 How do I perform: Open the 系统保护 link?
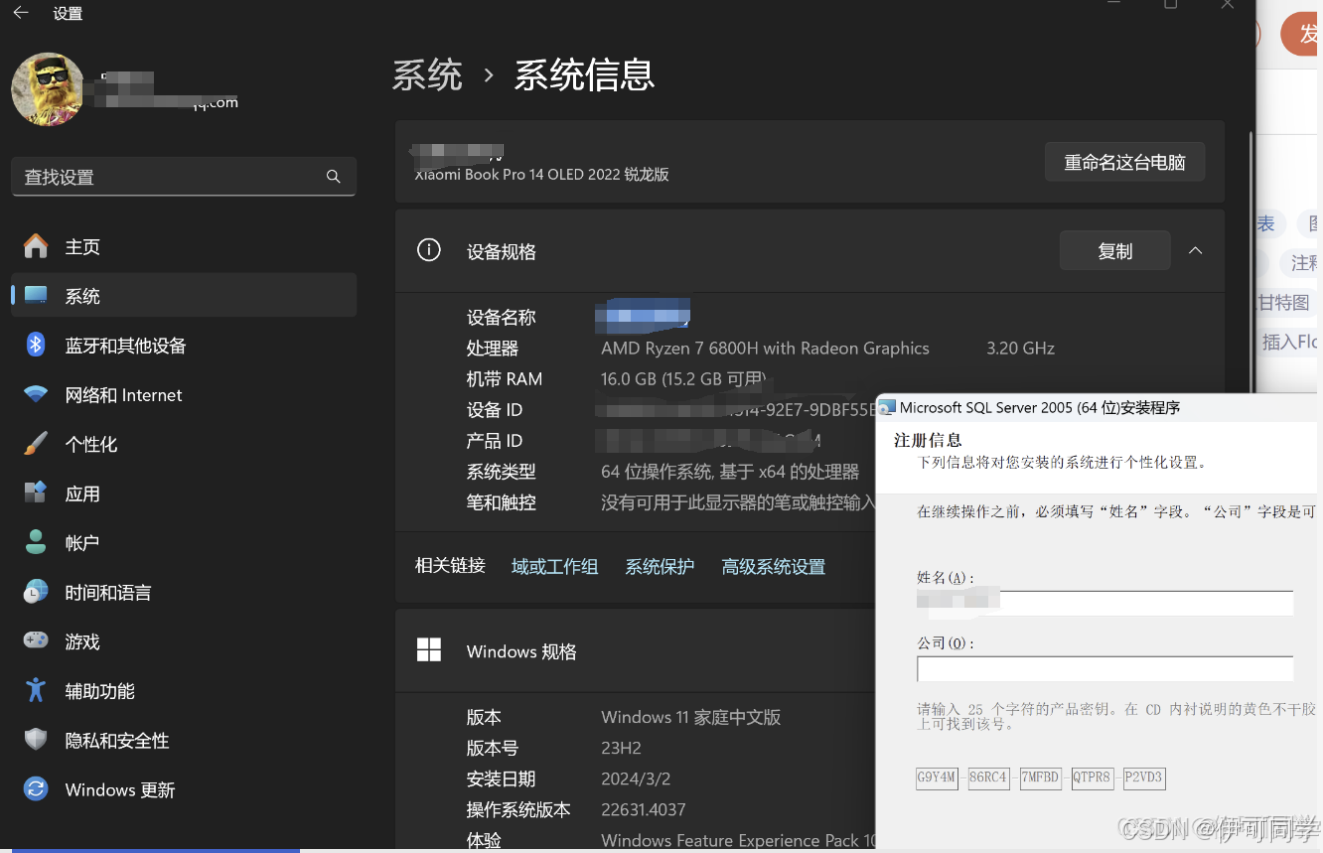pyautogui.click(x=659, y=566)
